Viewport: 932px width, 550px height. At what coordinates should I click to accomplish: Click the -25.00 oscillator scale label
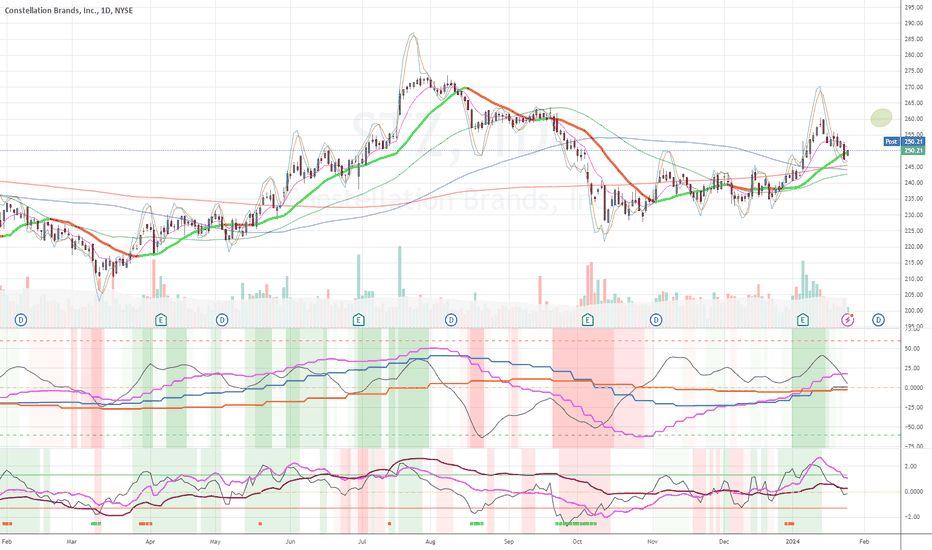point(912,407)
